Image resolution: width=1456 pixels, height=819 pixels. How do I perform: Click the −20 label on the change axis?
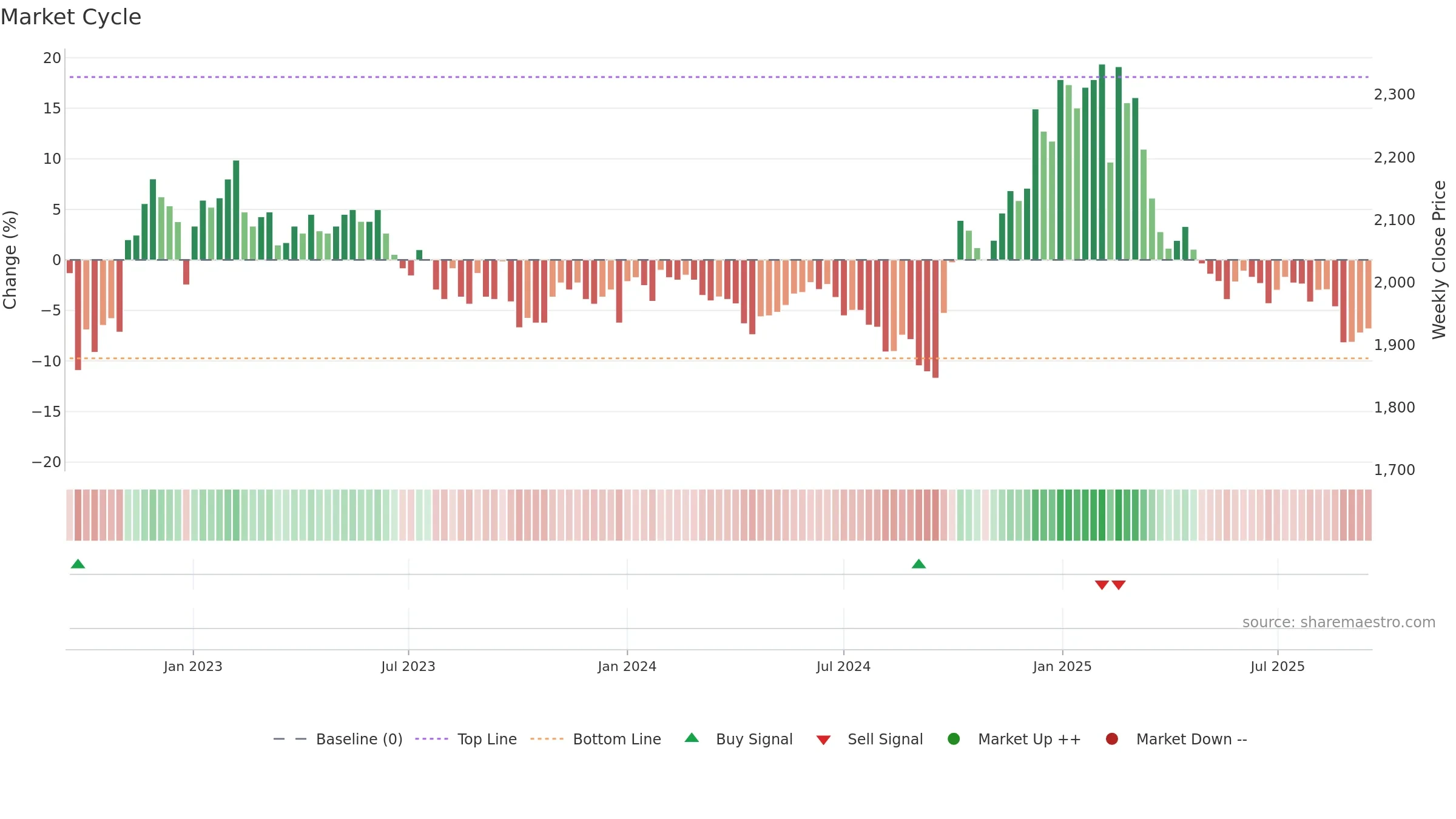pos(47,462)
